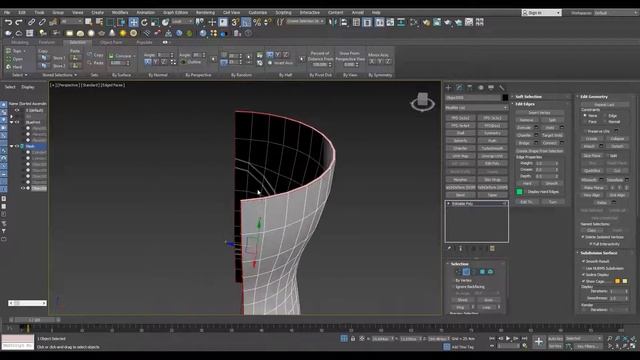Open the Customize menu

258,13
